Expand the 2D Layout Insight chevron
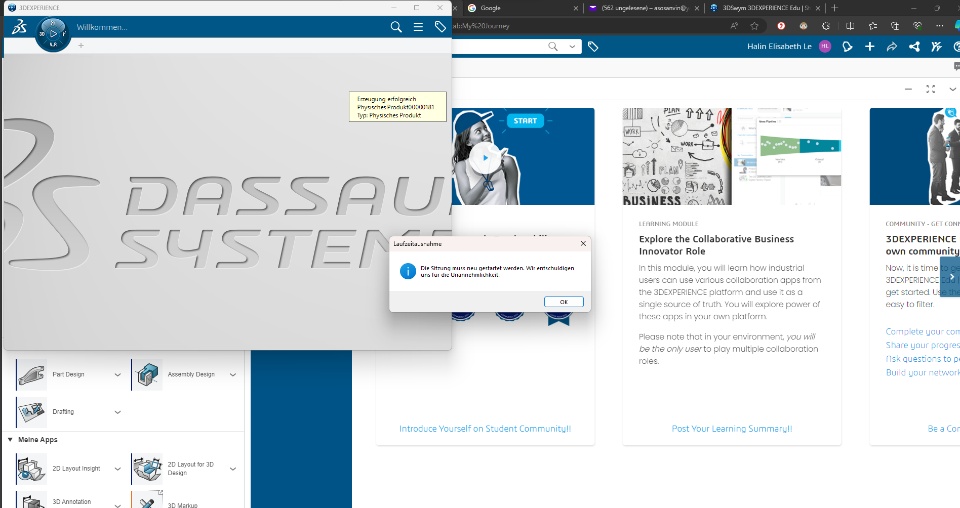The width and height of the screenshot is (960, 508). pyautogui.click(x=118, y=469)
